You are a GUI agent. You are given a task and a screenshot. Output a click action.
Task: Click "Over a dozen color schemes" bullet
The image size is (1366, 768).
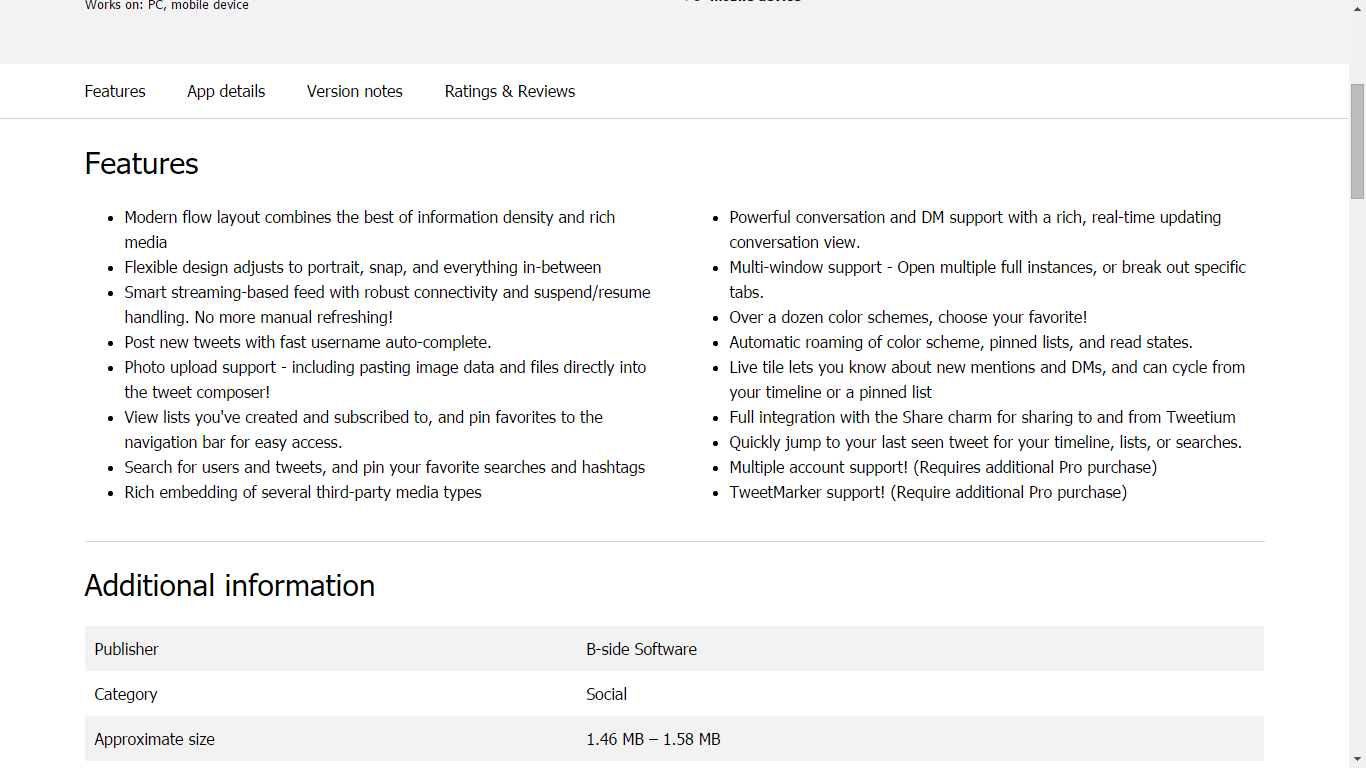click(908, 317)
